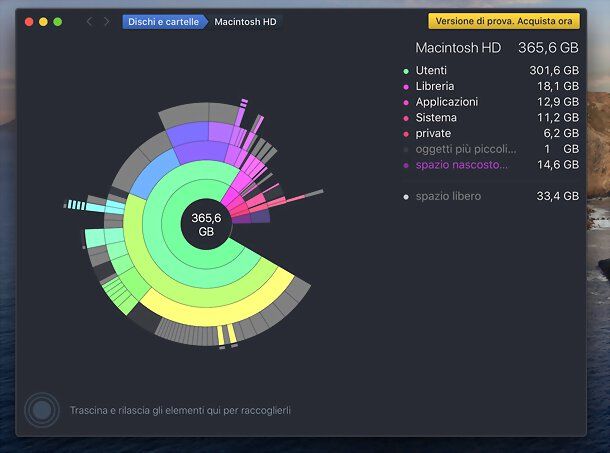Select the Libreria row in list
Screen dimensions: 610x453
coord(491,86)
